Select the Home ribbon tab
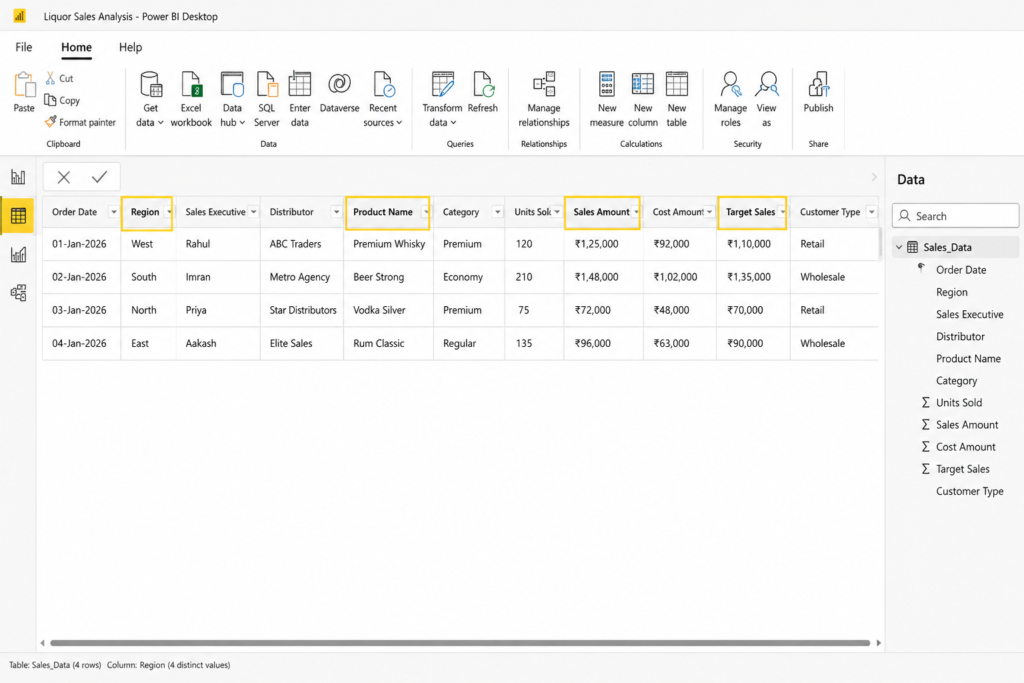Image resolution: width=1024 pixels, height=683 pixels. (76, 47)
